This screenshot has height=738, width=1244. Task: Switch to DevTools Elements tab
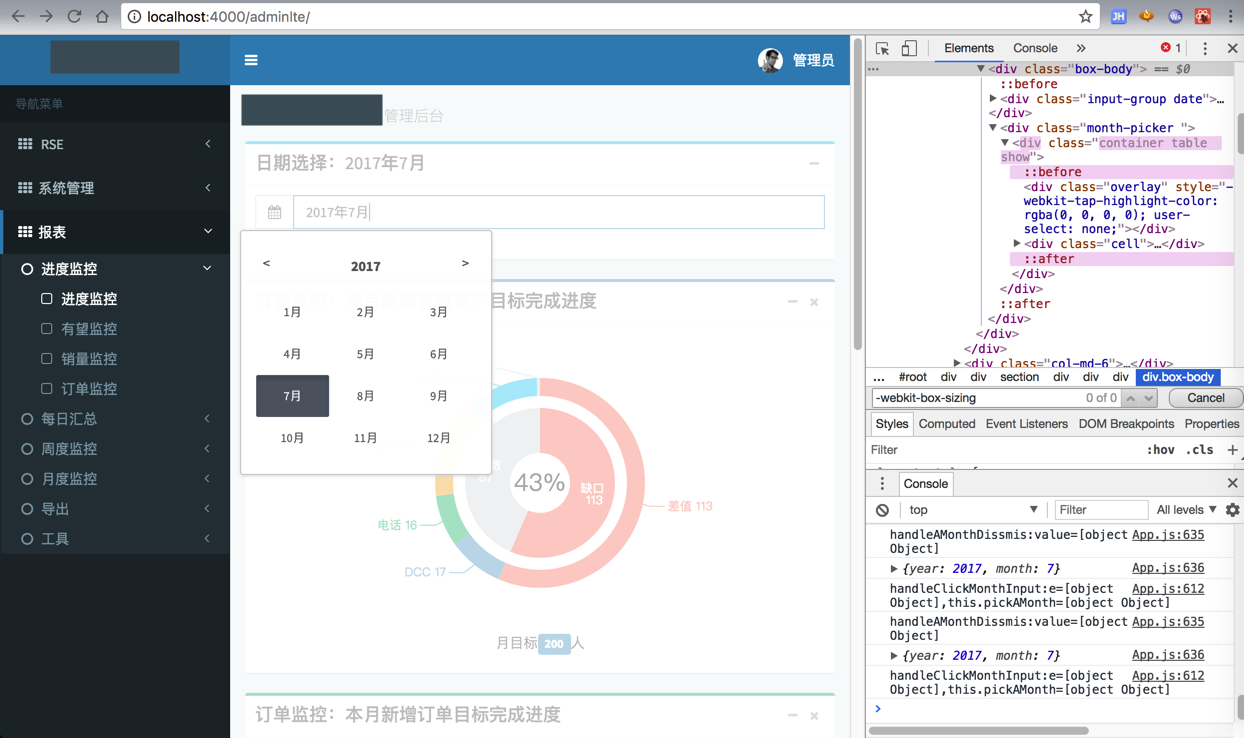[968, 48]
